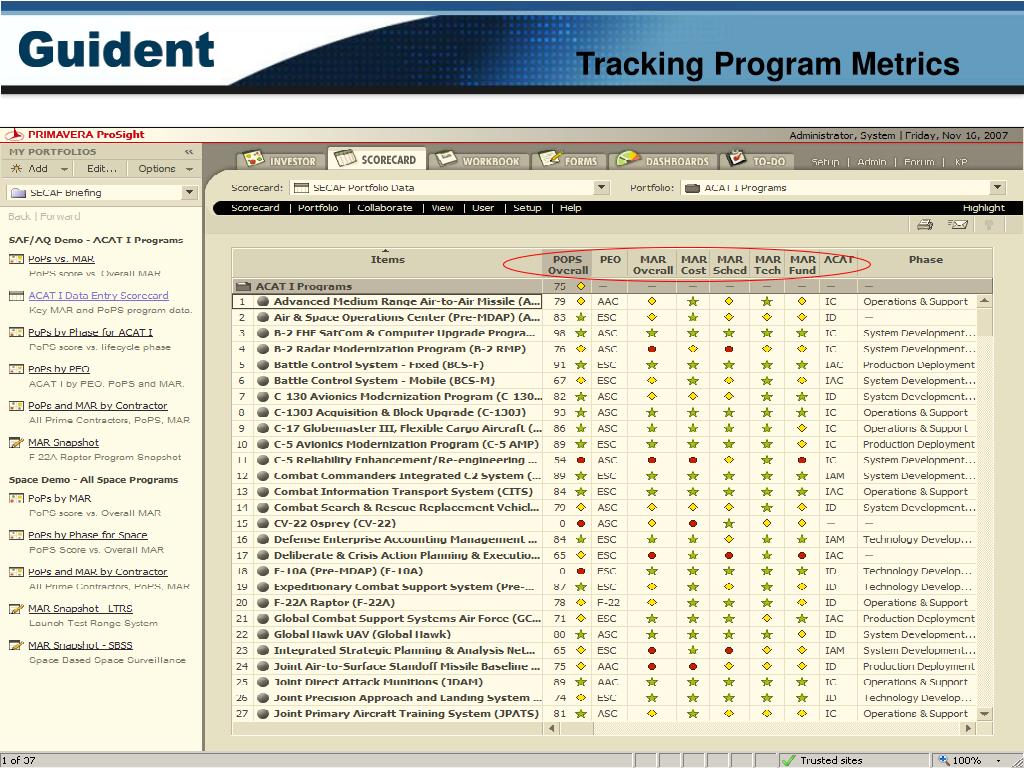Image resolution: width=1024 pixels, height=768 pixels.
Task: Click the Highlight option
Action: [984, 208]
